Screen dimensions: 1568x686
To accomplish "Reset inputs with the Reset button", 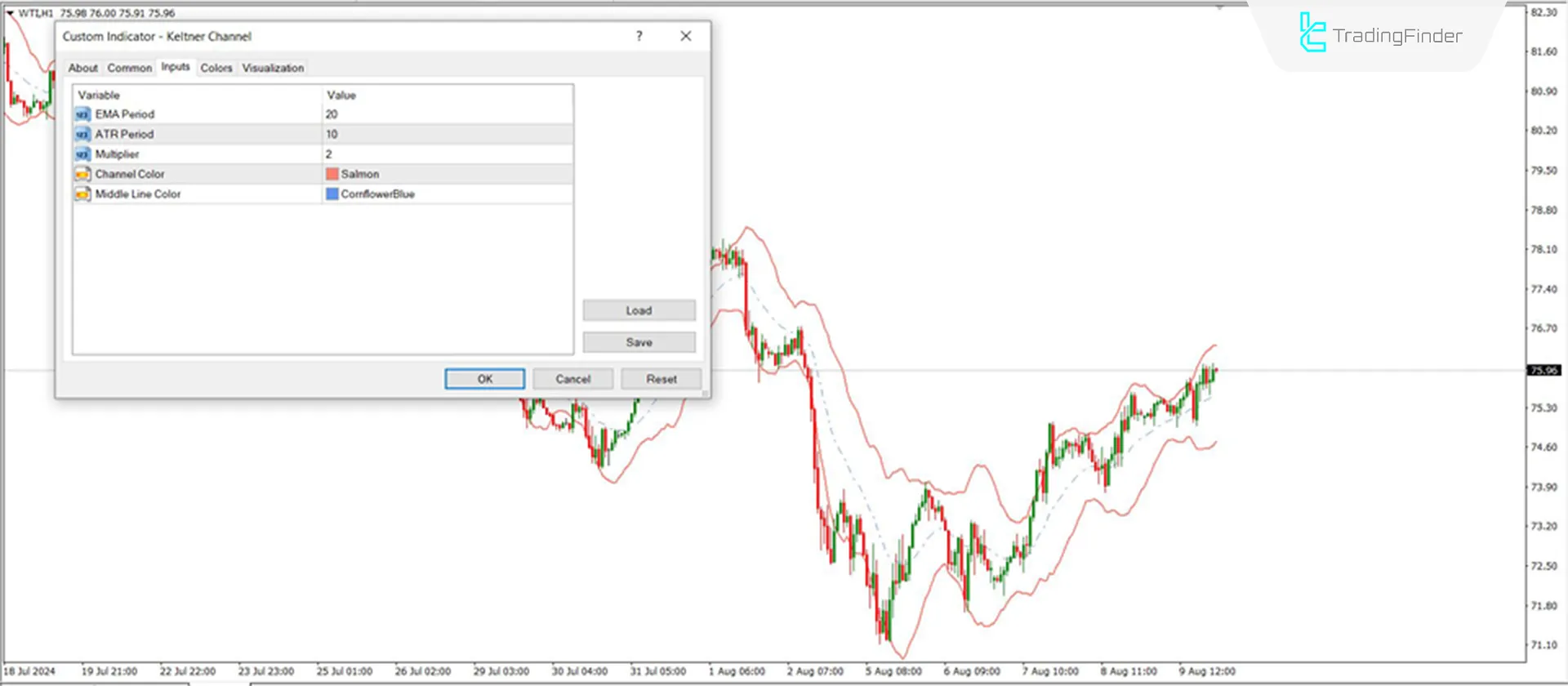I will [661, 379].
